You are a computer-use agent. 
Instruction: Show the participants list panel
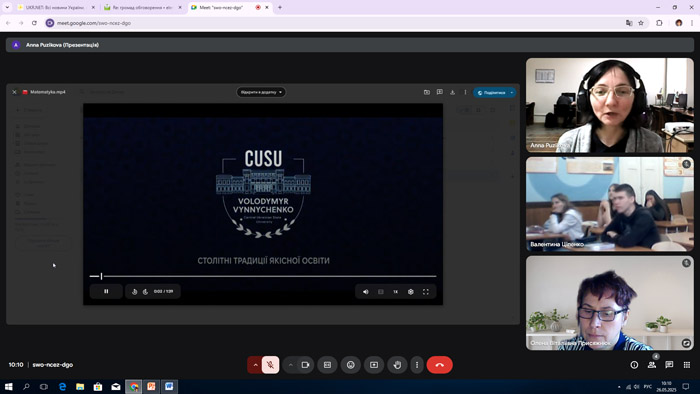[652, 365]
